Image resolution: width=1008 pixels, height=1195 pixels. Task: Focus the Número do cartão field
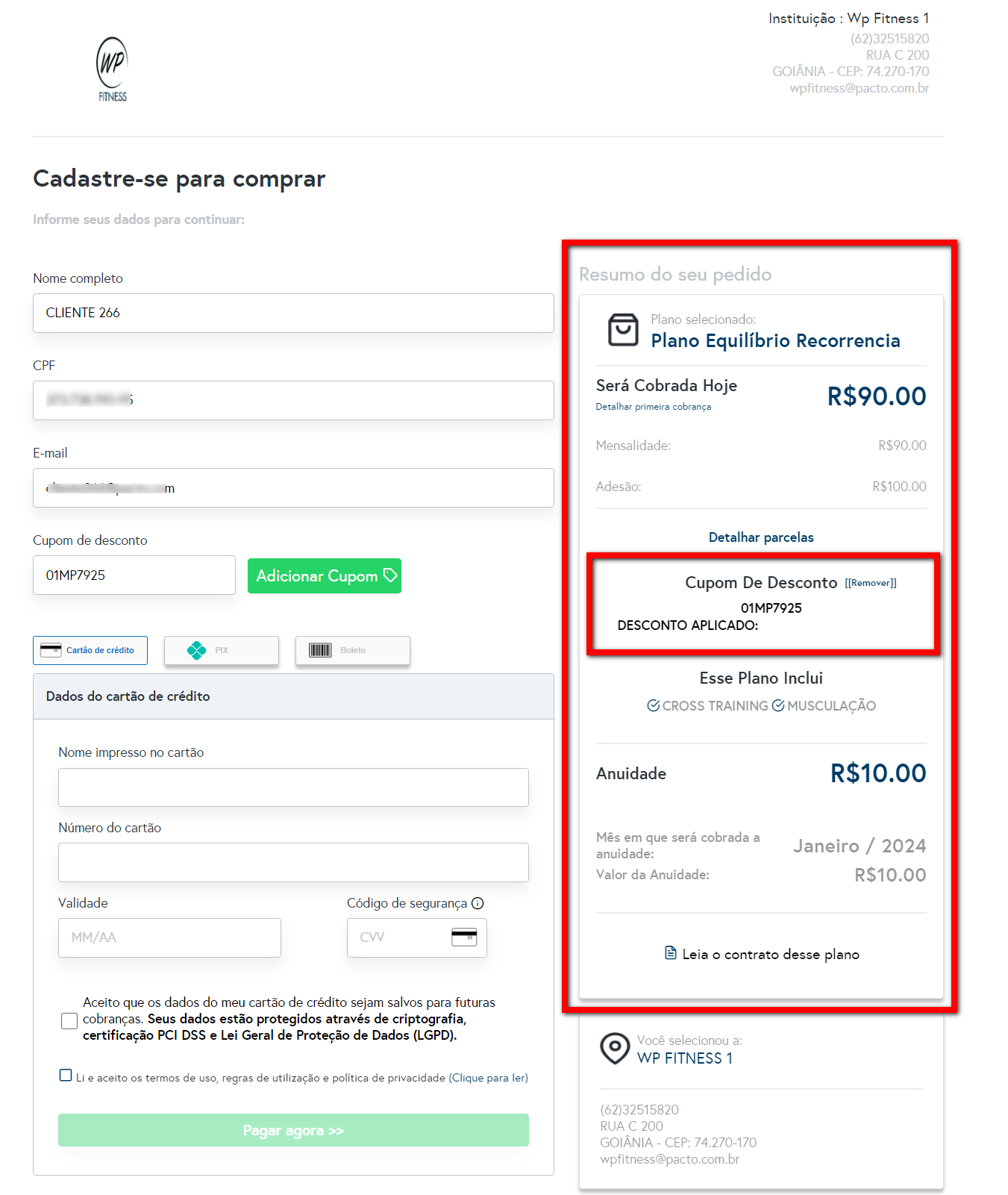[293, 862]
